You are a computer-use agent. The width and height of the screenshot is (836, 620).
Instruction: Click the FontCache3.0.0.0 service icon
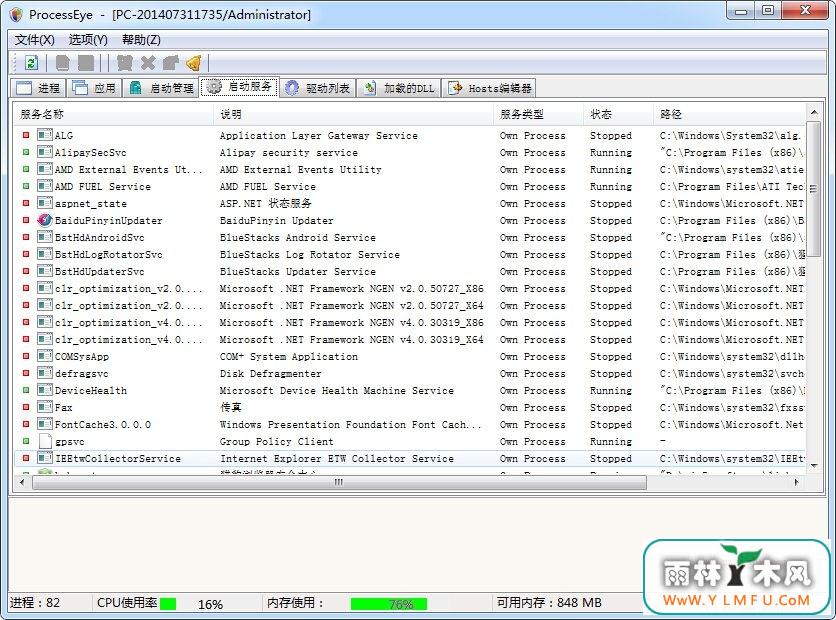coord(45,424)
